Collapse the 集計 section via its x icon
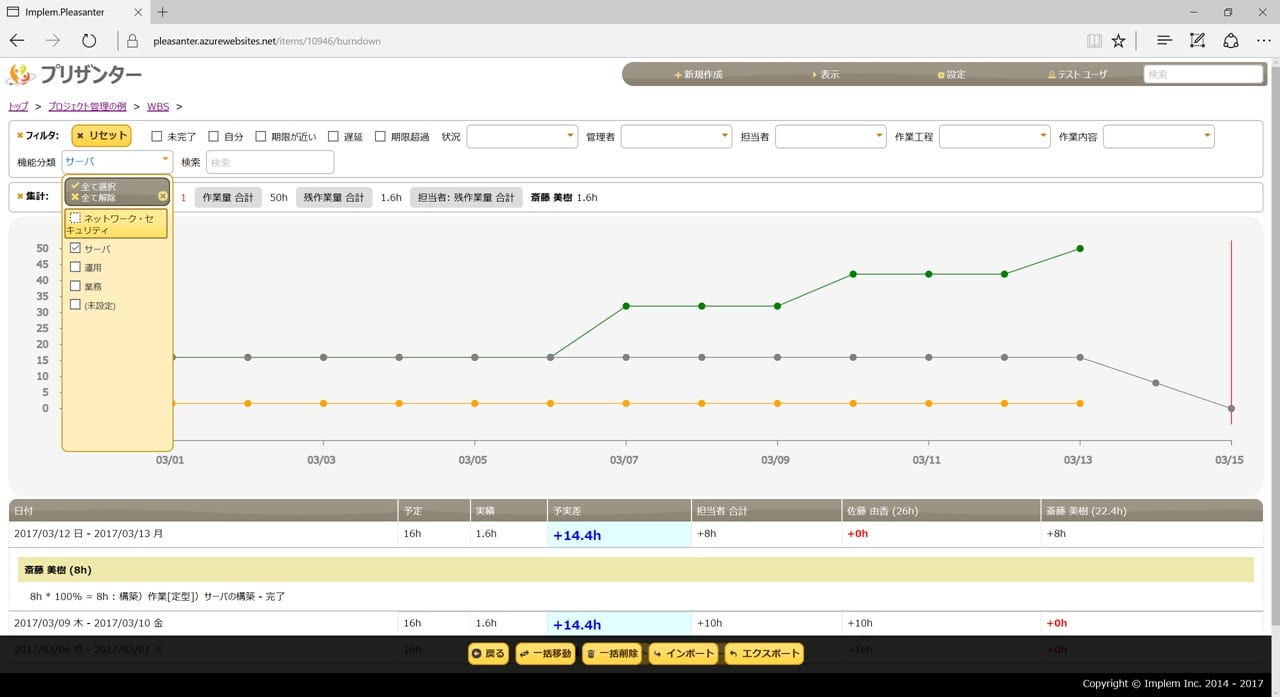 click(x=20, y=197)
